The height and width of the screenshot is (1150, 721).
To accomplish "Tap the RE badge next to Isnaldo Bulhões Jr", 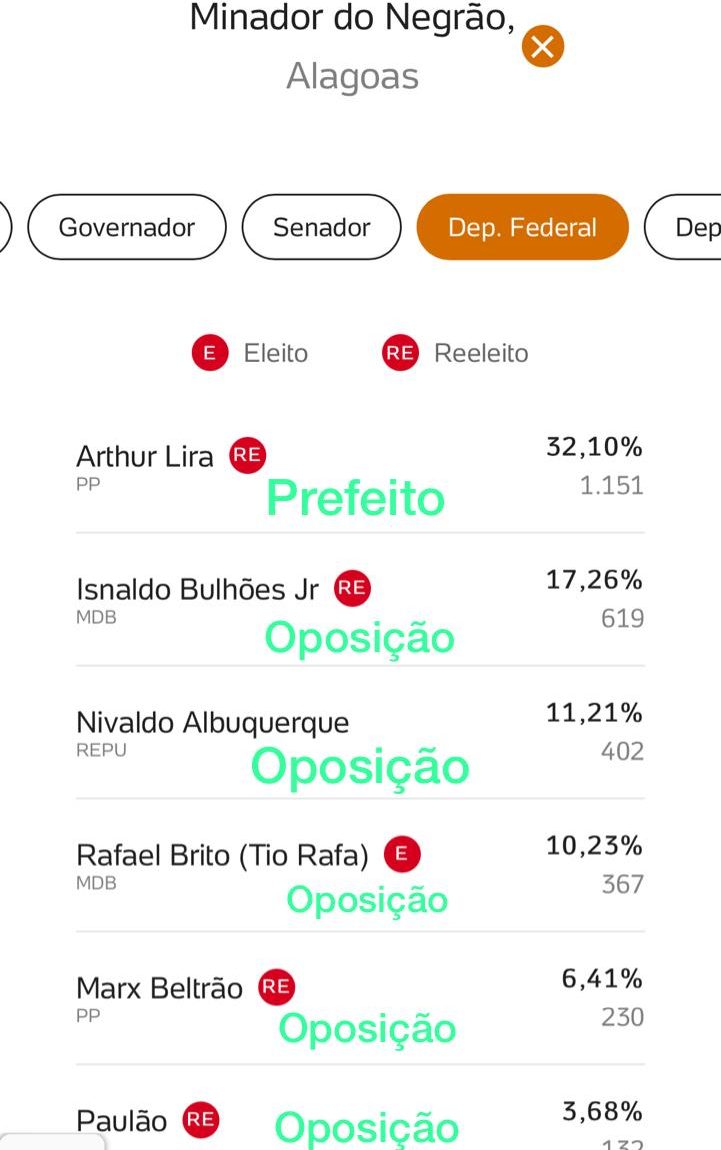I will point(352,588).
